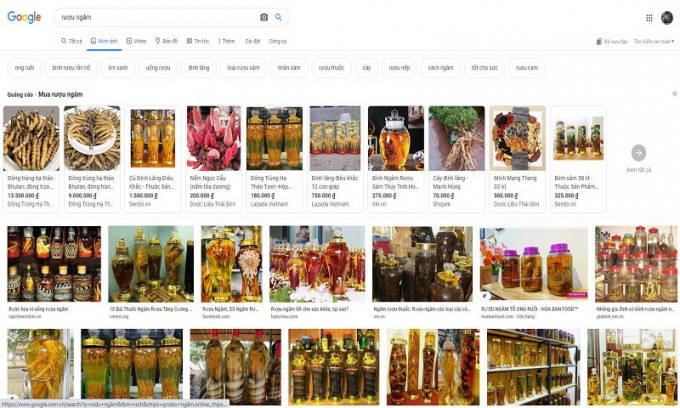Click the arrow to see all ads
The width and height of the screenshot is (680, 408).
[x=638, y=153]
